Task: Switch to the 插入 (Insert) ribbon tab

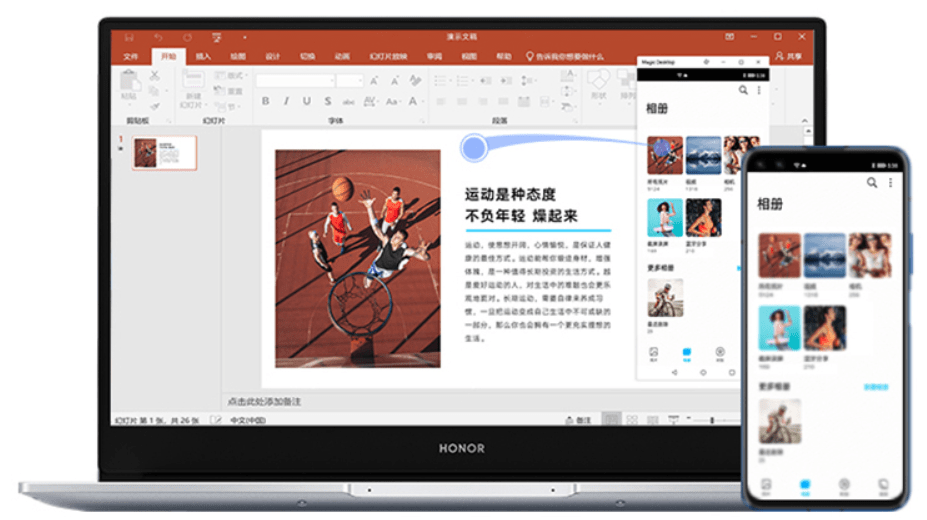Action: tap(203, 57)
